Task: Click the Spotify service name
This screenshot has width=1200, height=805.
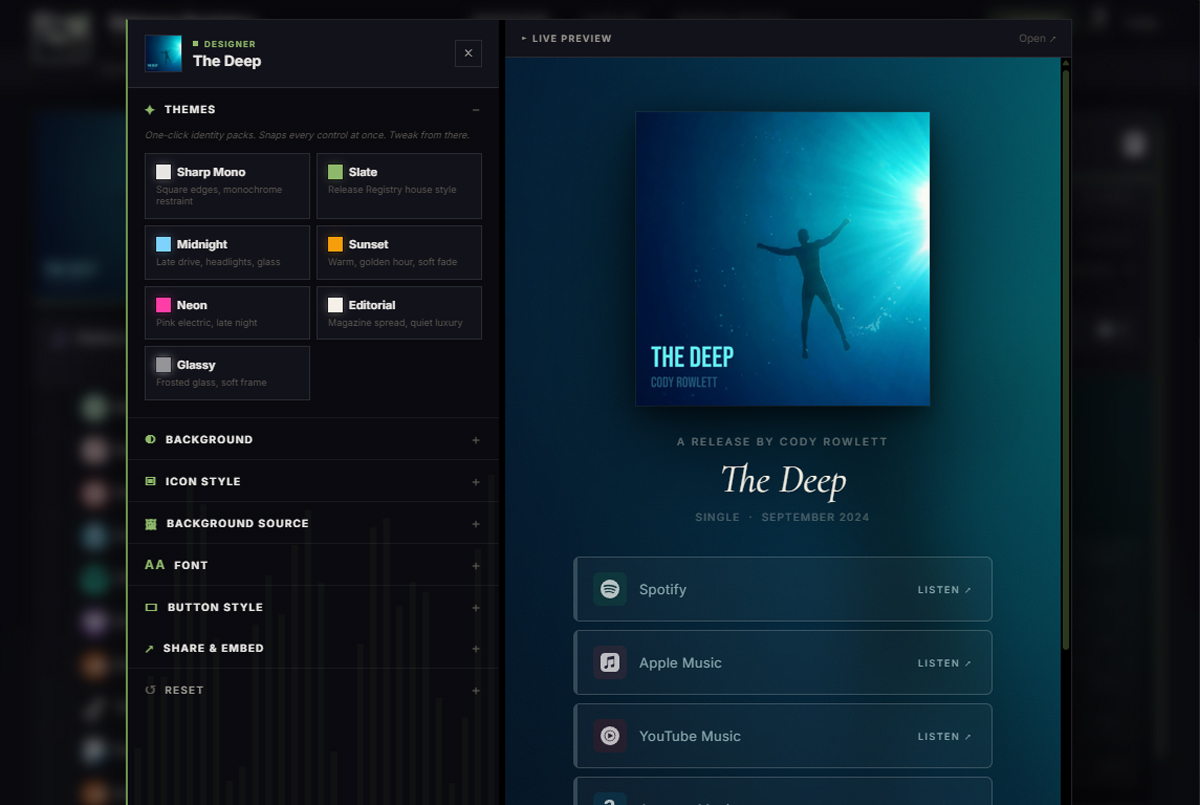Action: pos(663,590)
